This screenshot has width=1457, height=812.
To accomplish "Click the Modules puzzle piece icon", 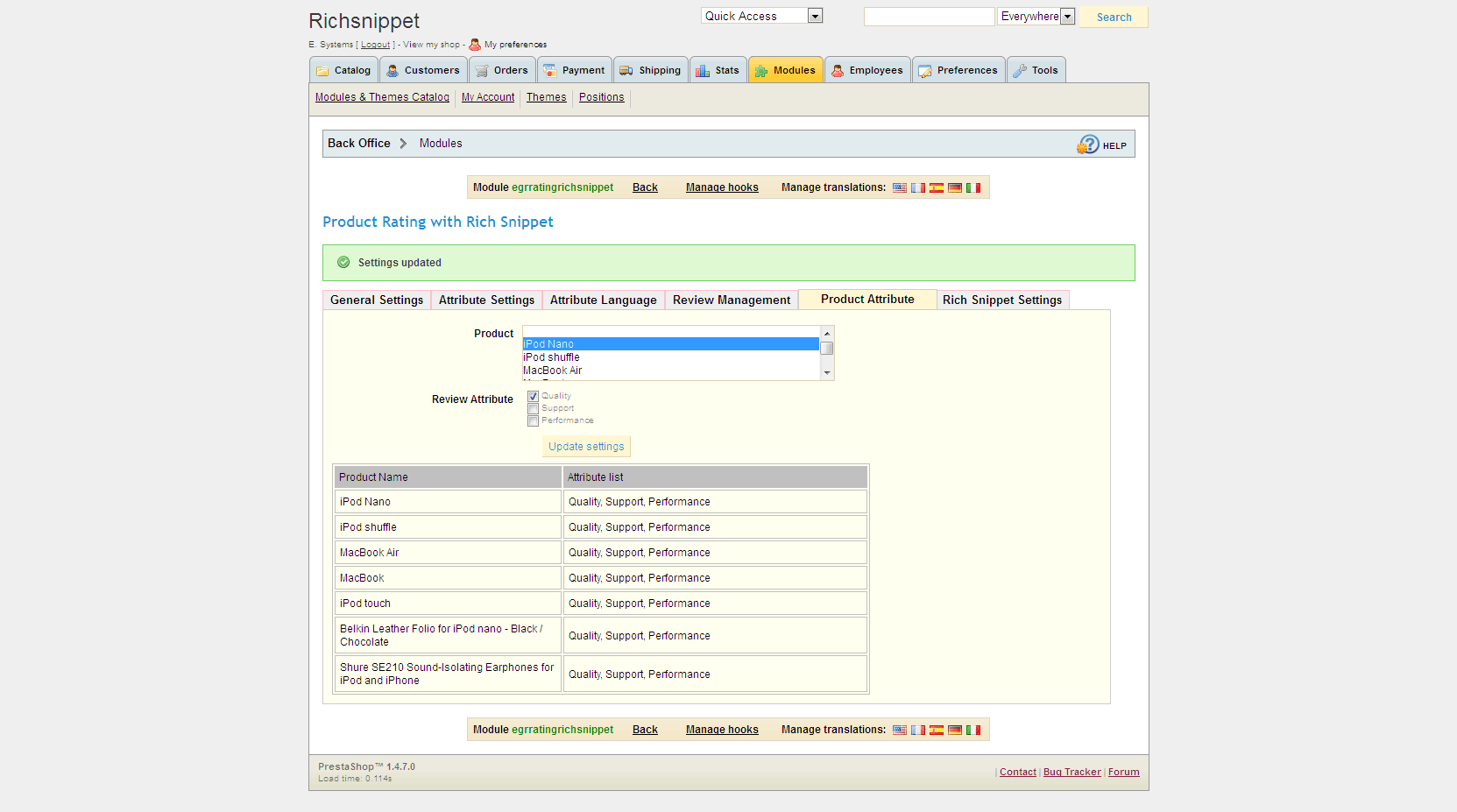I will coord(761,71).
